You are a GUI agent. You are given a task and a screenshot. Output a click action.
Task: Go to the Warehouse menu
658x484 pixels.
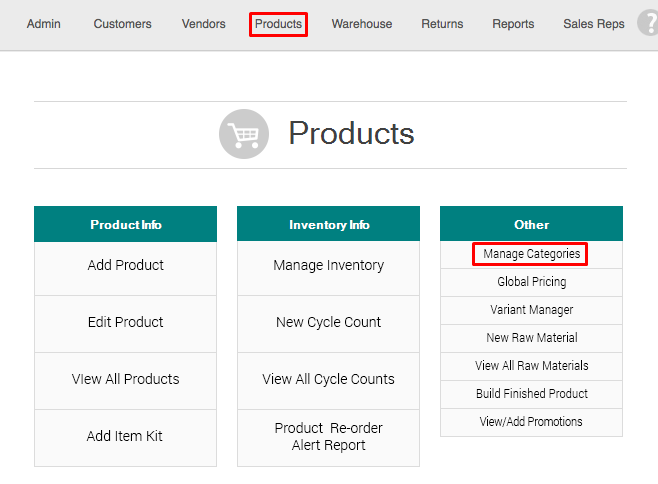coord(362,24)
